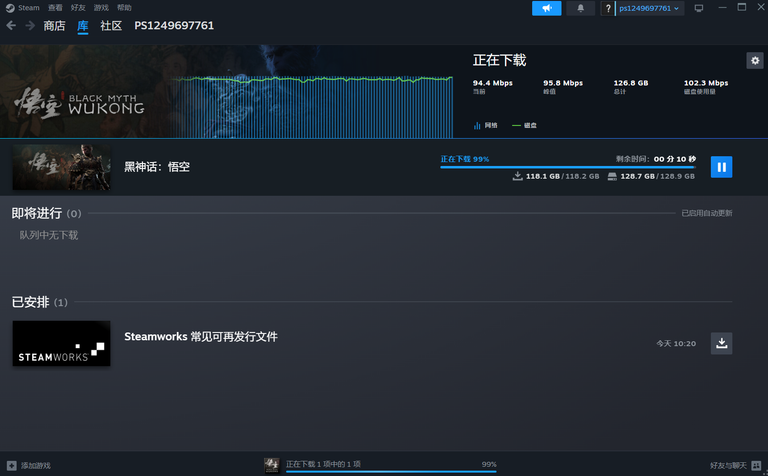Image resolution: width=768 pixels, height=476 pixels.
Task: Click the 已启用自动更新 label
Action: 707,213
